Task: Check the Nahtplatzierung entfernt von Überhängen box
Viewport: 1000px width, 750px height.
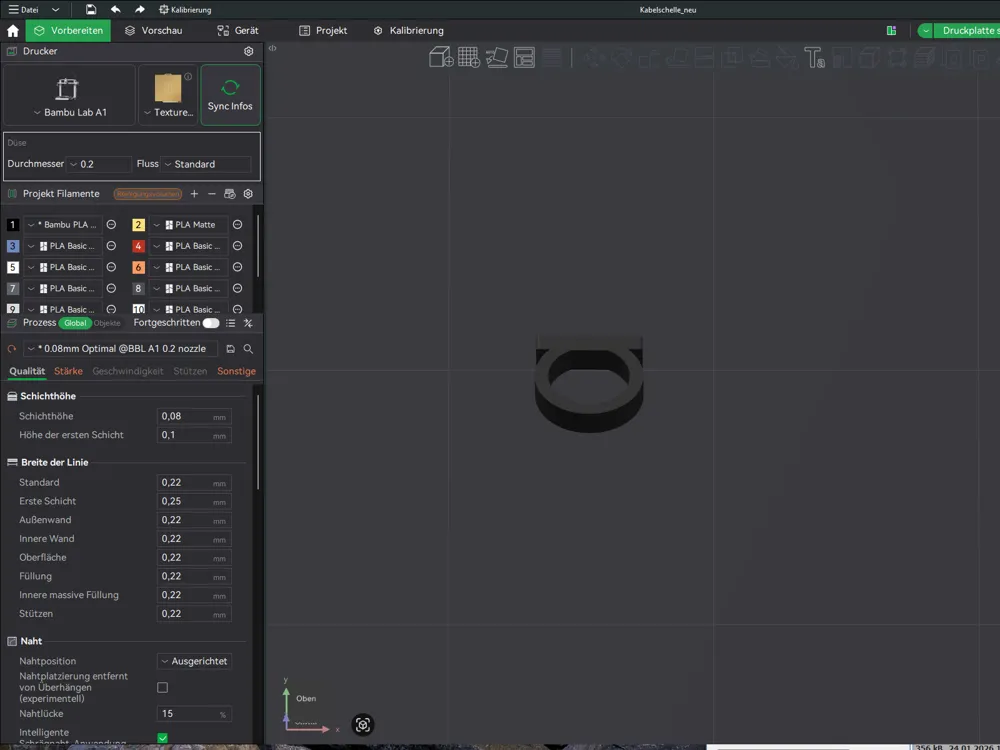Action: [163, 688]
